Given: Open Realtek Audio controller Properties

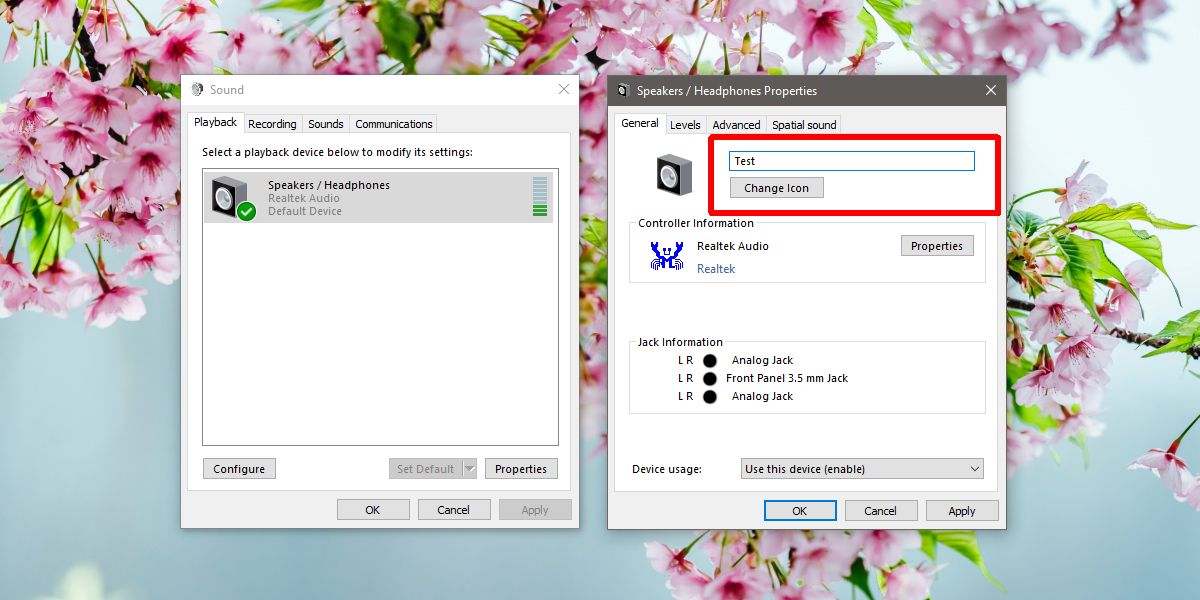Looking at the screenshot, I should click(937, 246).
